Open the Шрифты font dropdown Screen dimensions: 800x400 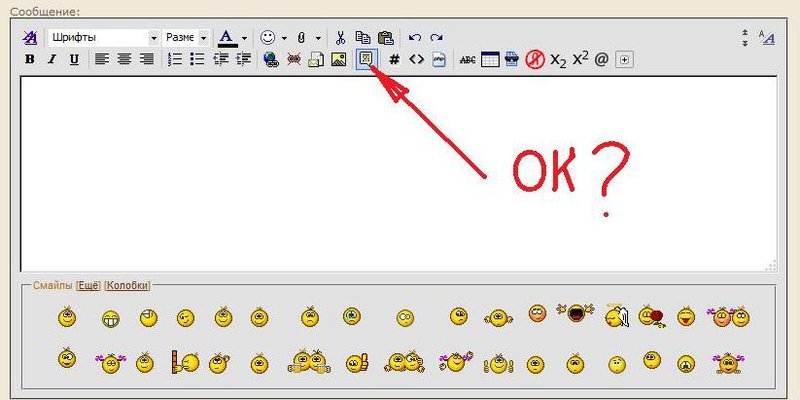[104, 37]
